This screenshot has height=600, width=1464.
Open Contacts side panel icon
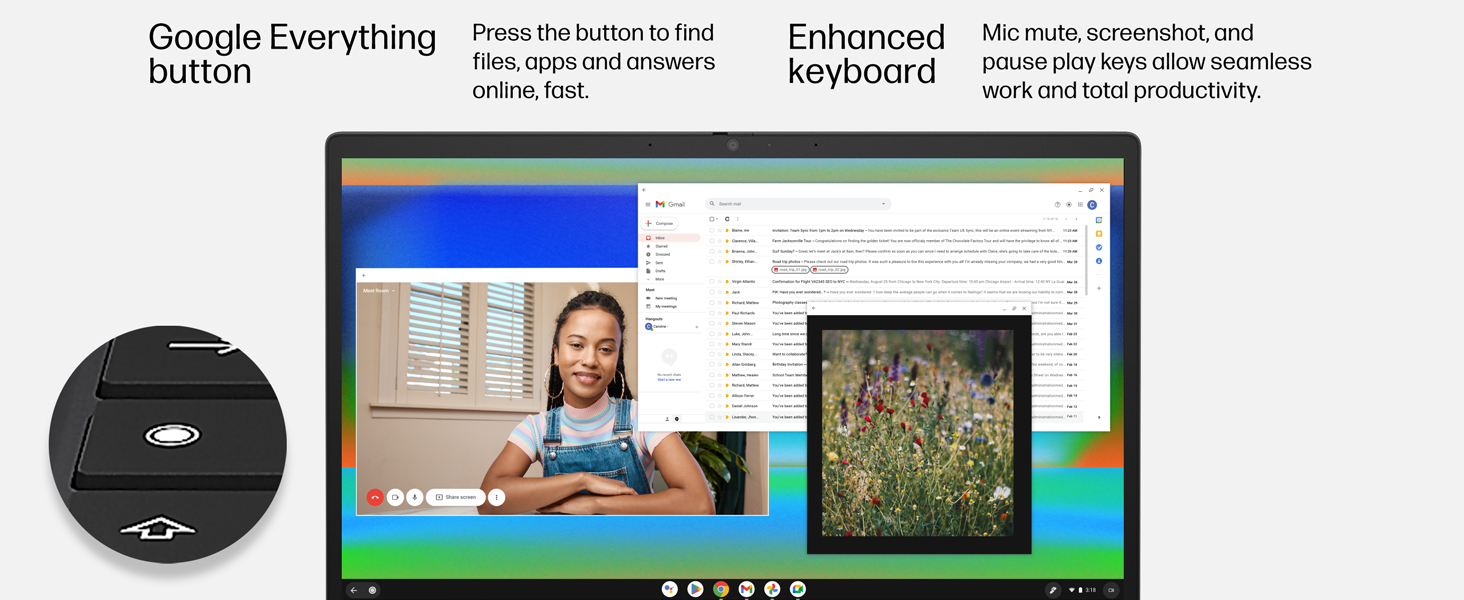1099,261
